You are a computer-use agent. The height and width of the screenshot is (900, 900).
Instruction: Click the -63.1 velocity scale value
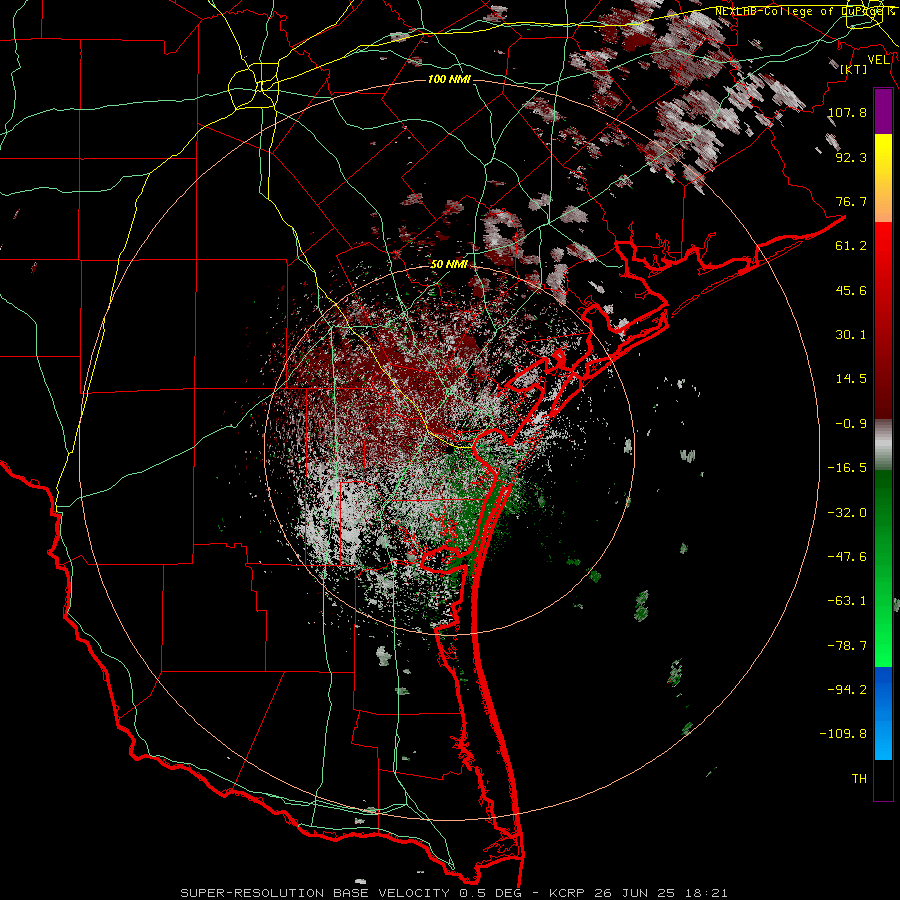click(x=847, y=601)
